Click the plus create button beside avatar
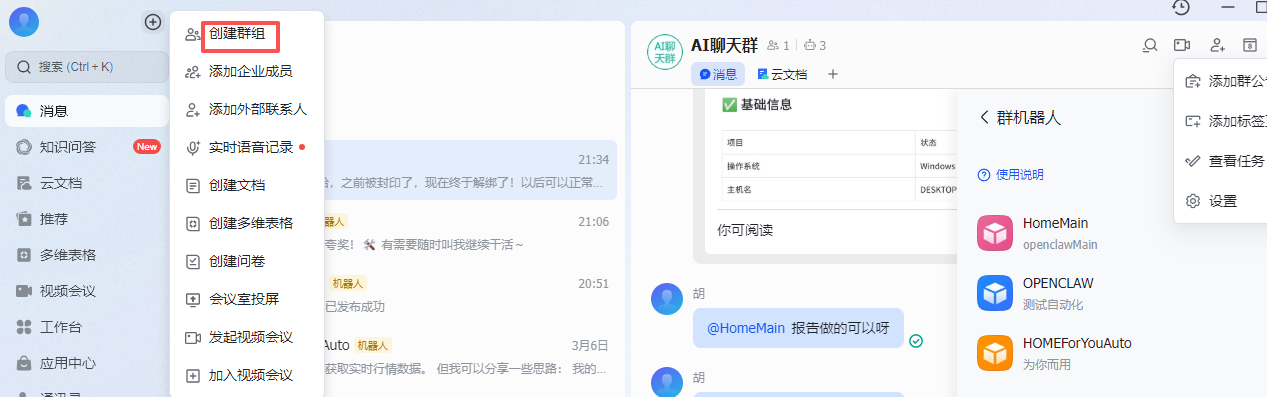The image size is (1267, 397). (x=153, y=21)
